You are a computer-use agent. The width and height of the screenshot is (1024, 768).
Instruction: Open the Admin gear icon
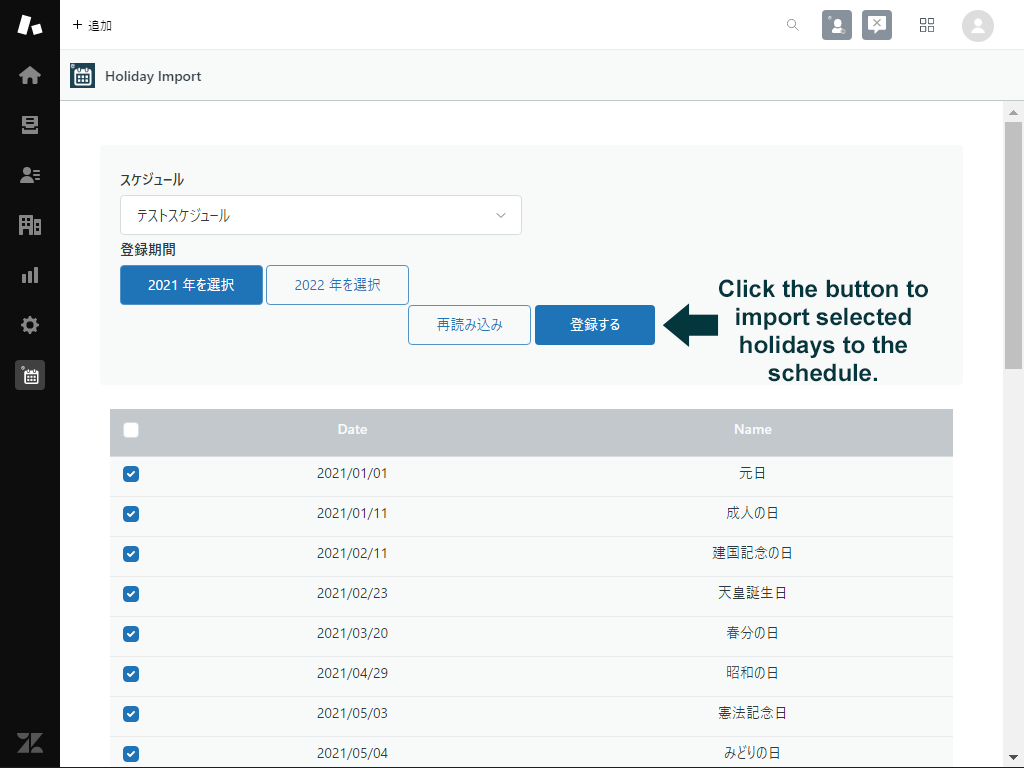[x=30, y=325]
